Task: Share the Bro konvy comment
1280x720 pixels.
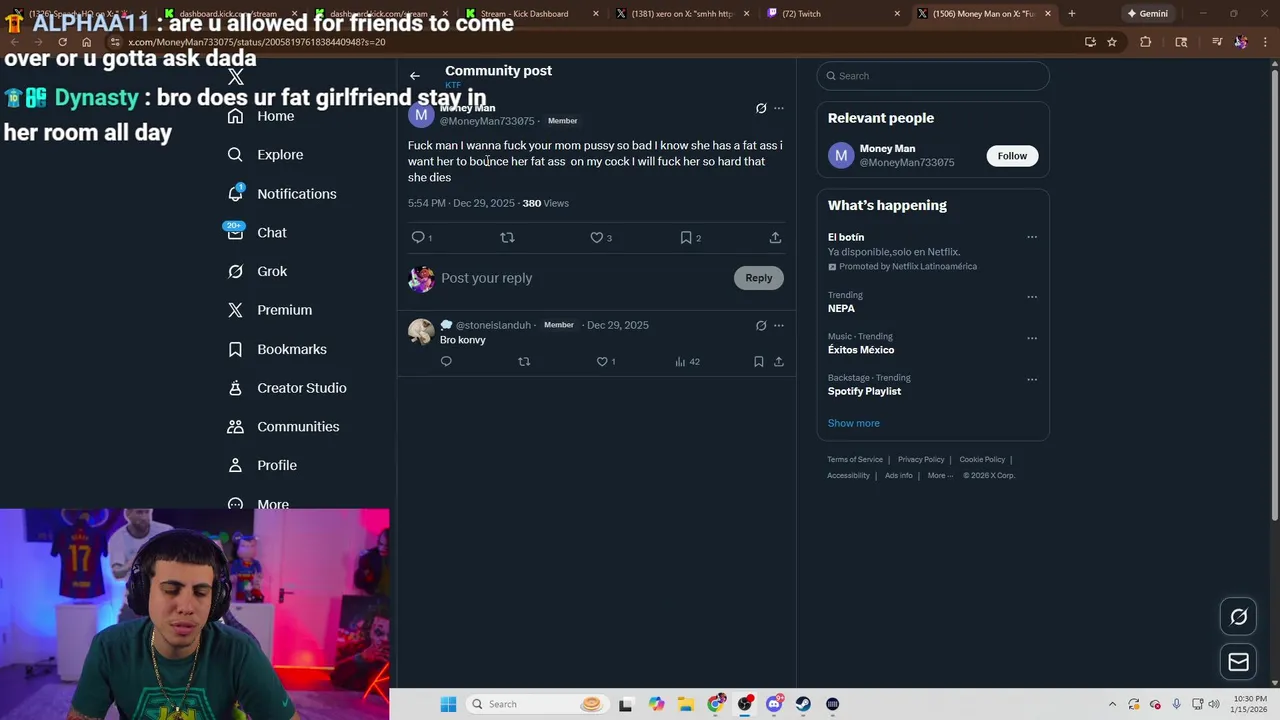Action: pyautogui.click(x=779, y=361)
